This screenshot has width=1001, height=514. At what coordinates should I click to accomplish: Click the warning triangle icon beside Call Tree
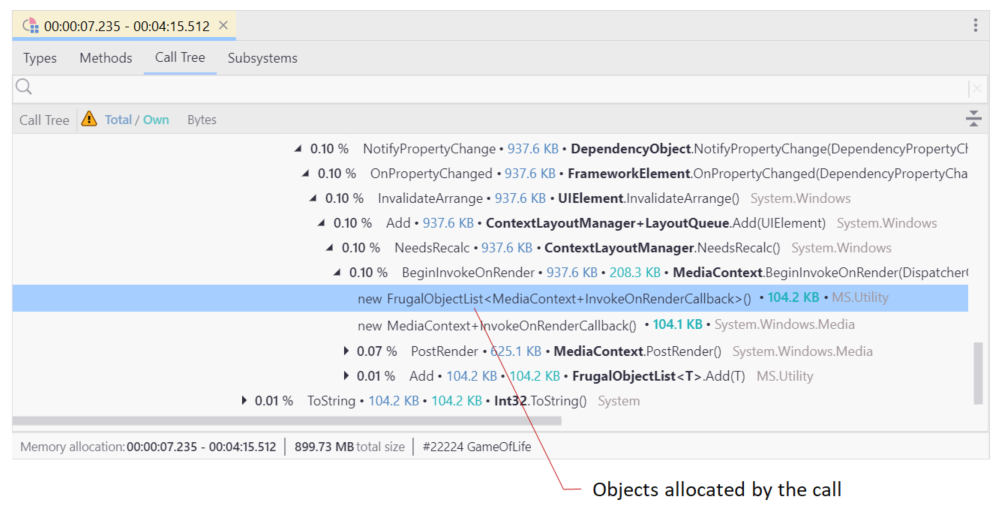point(89,119)
